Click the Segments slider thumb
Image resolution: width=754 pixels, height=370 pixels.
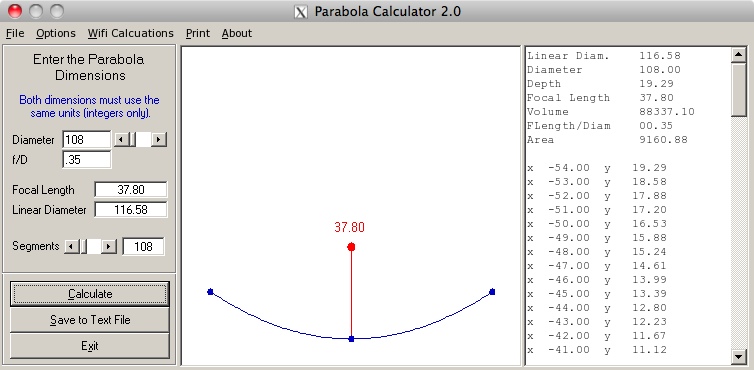(83, 246)
